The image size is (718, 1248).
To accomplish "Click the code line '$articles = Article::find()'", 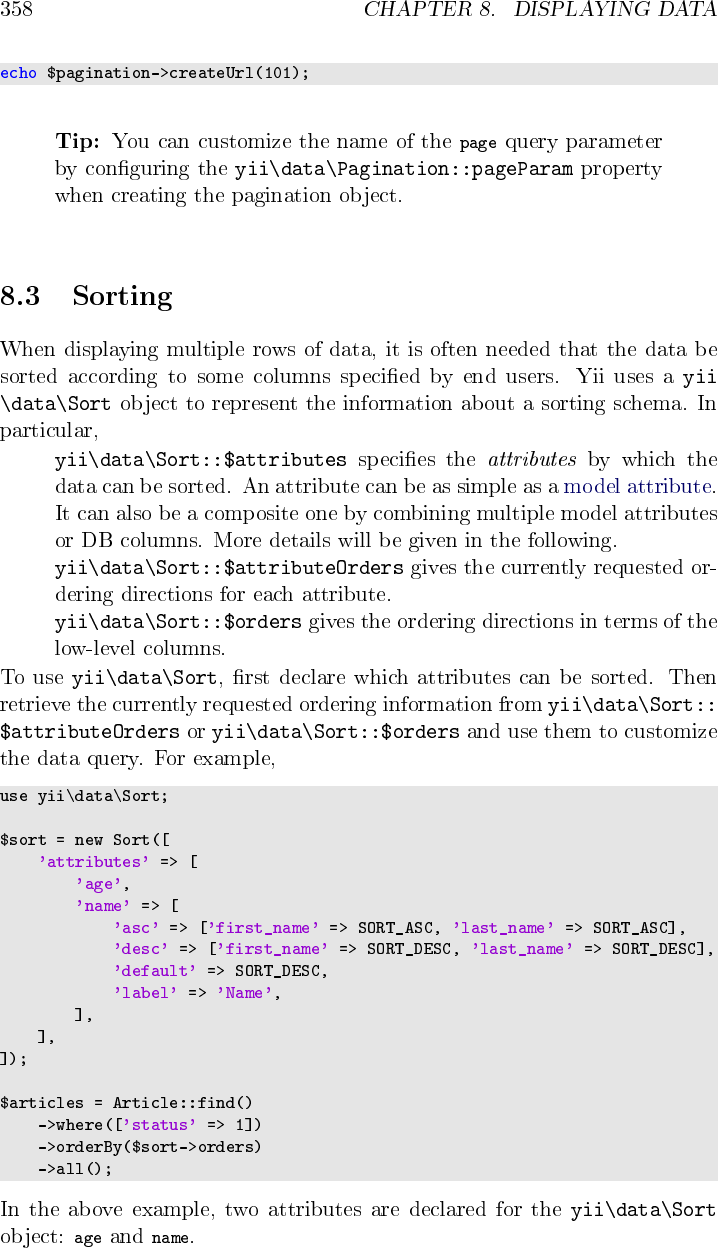I will (x=127, y=1103).
